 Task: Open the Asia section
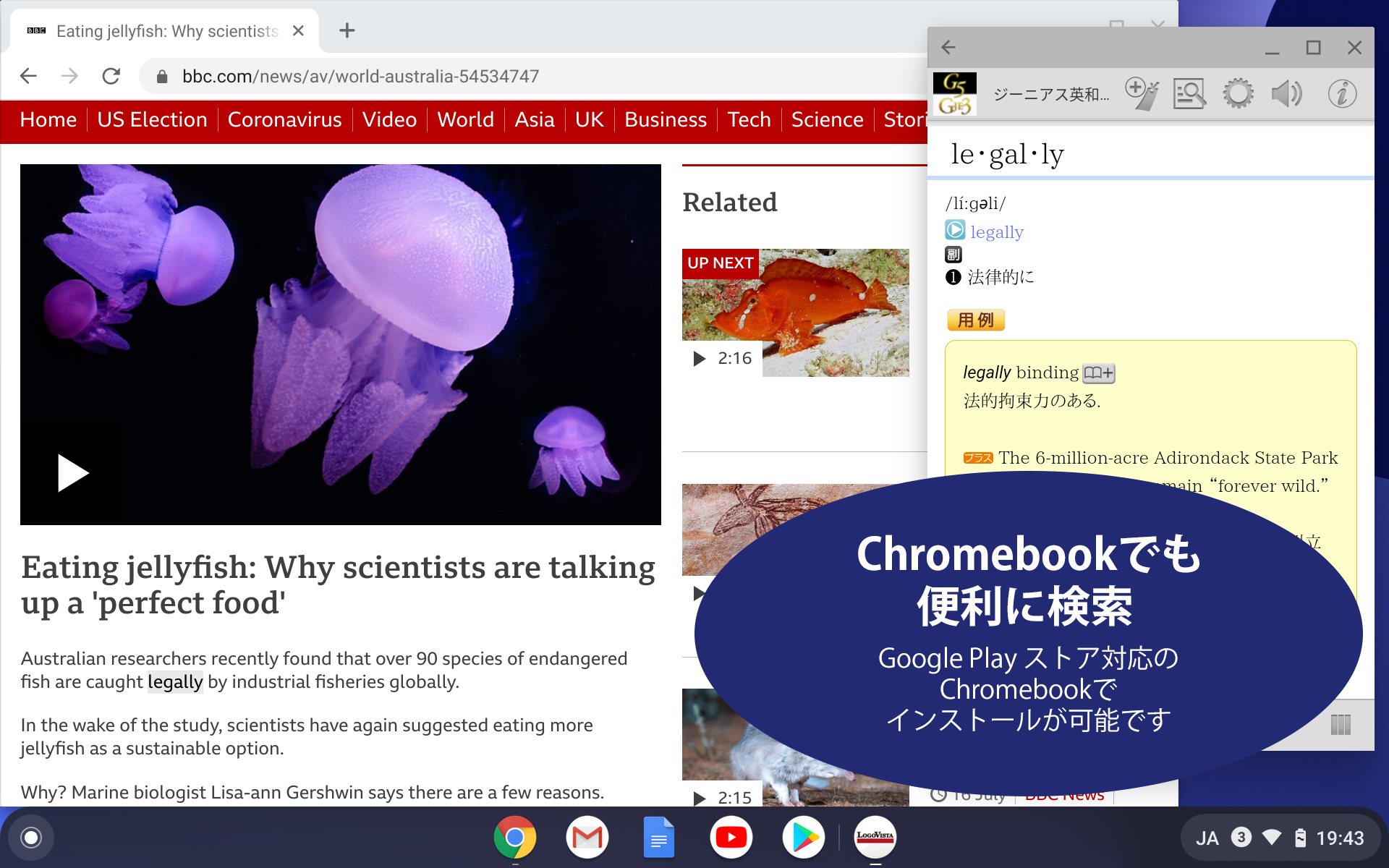(x=535, y=120)
